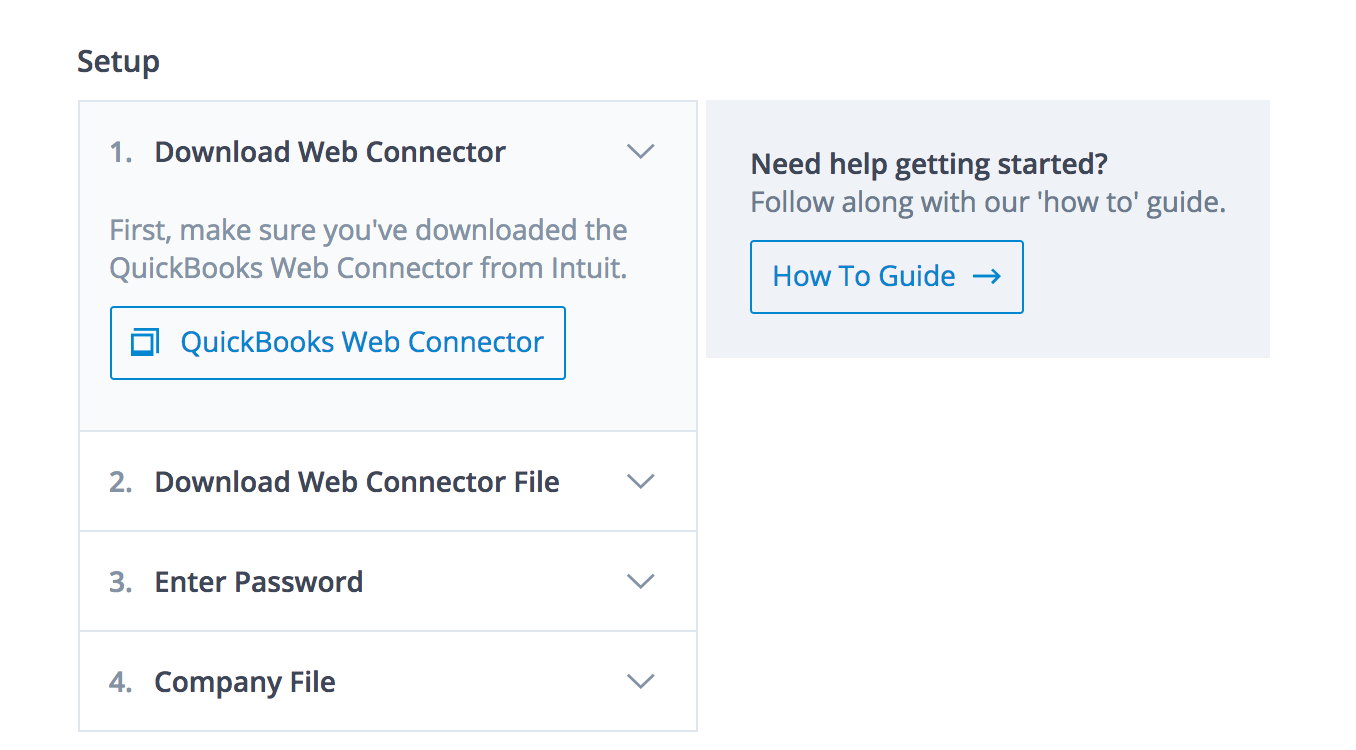Expand the Enter Password section chevron
Viewport: 1356px width, 750px height.
pos(640,582)
